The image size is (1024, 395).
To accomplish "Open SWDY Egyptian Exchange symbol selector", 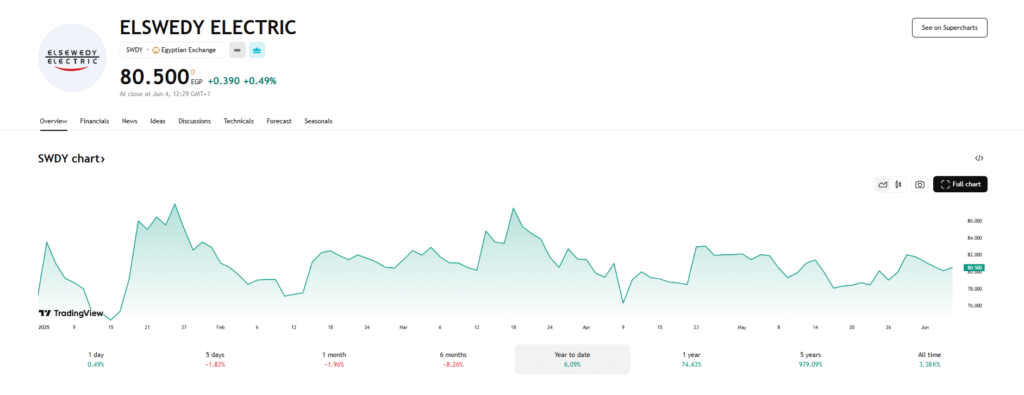I will [x=172, y=50].
